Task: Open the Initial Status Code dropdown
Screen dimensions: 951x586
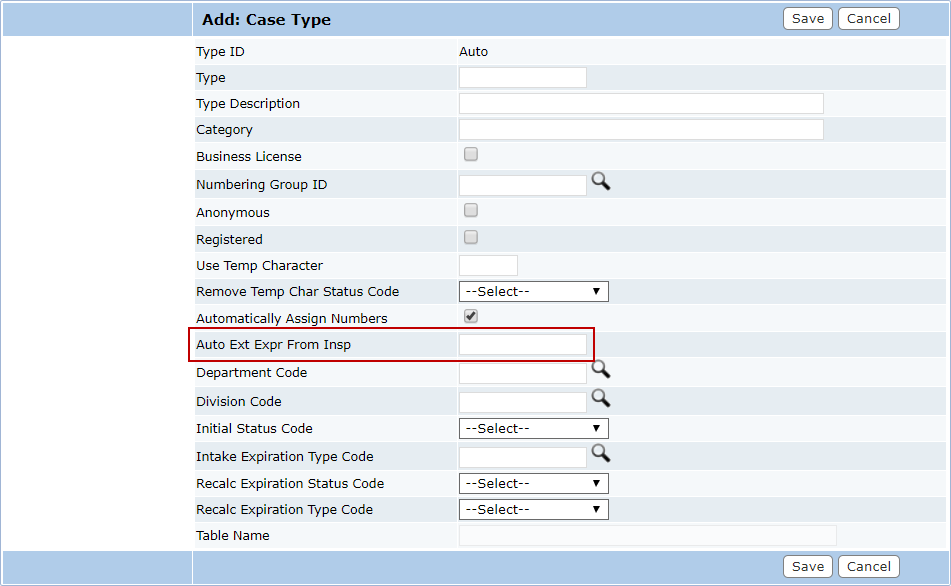Action: [x=533, y=429]
